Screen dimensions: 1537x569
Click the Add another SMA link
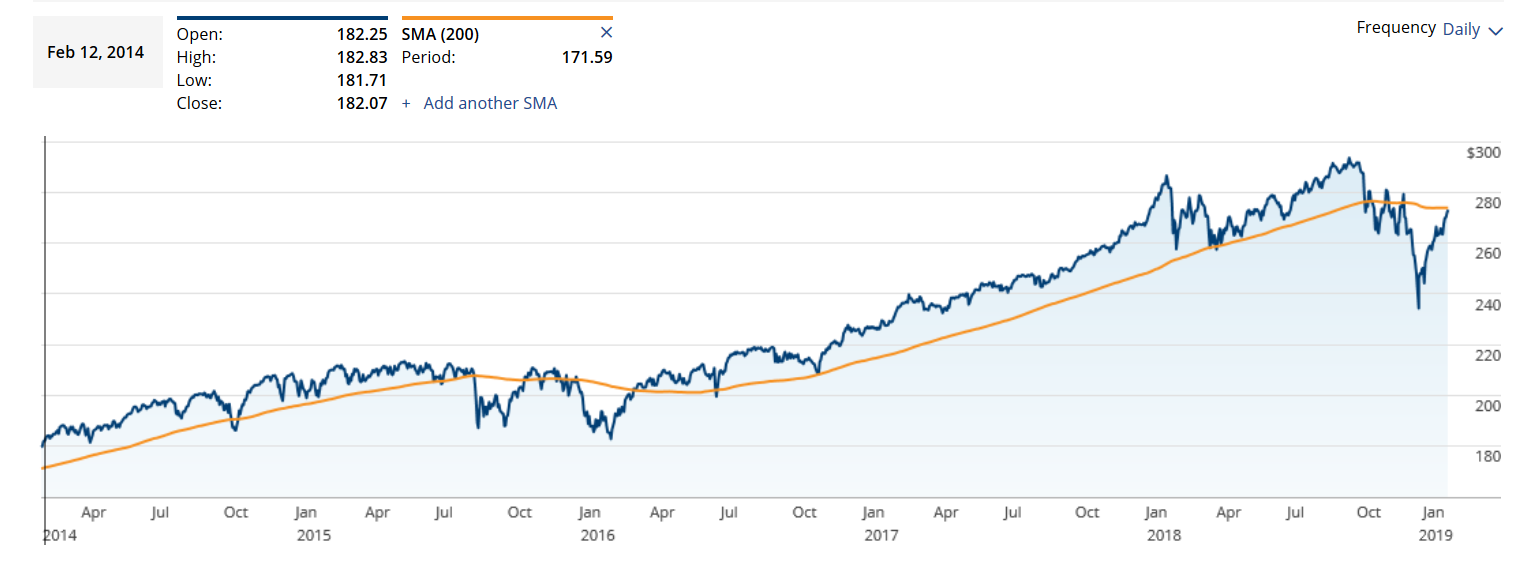pyautogui.click(x=490, y=103)
